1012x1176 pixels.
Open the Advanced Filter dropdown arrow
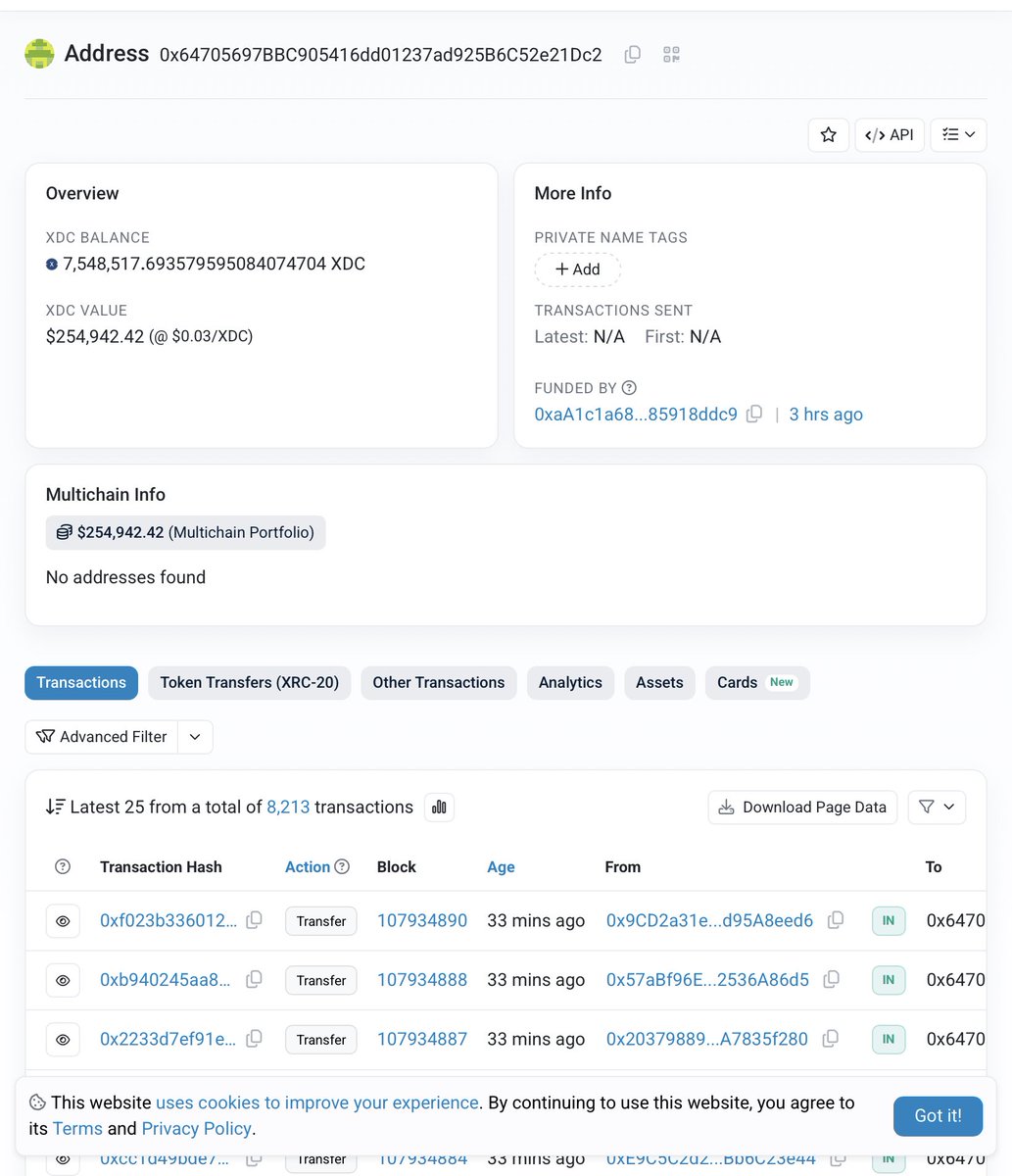tap(195, 737)
